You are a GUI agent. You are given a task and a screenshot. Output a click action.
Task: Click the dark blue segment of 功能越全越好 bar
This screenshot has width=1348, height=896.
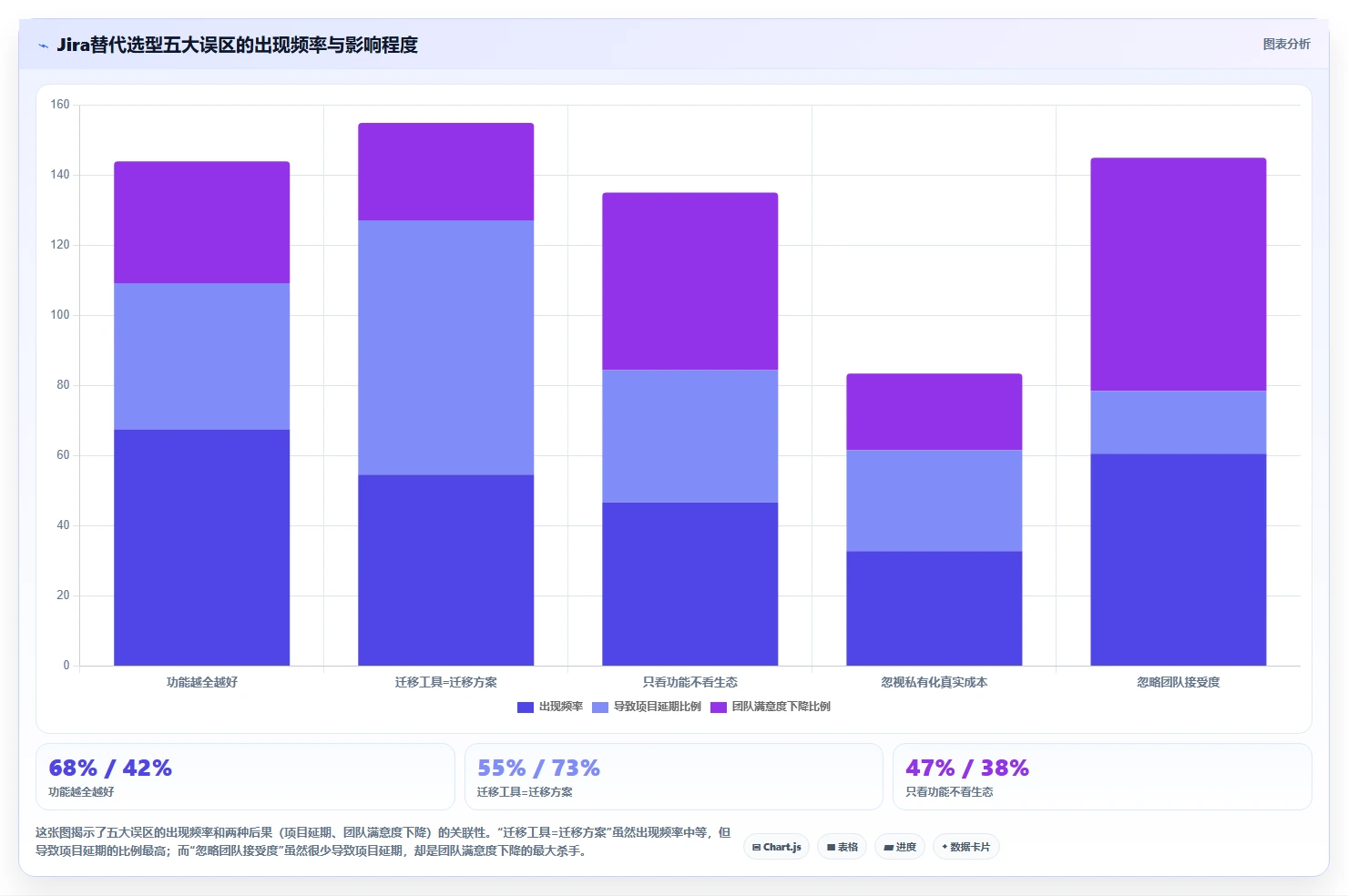202,547
